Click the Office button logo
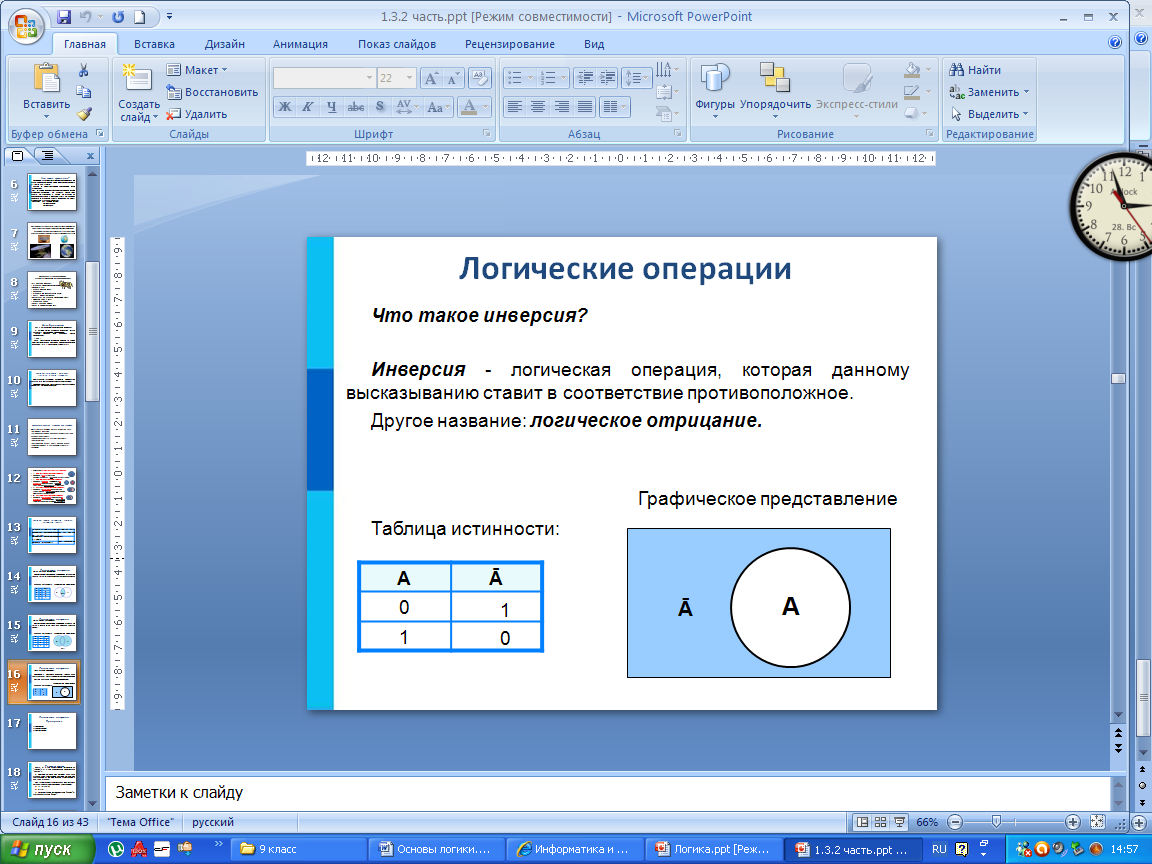This screenshot has height=864, width=1152. tap(26, 26)
